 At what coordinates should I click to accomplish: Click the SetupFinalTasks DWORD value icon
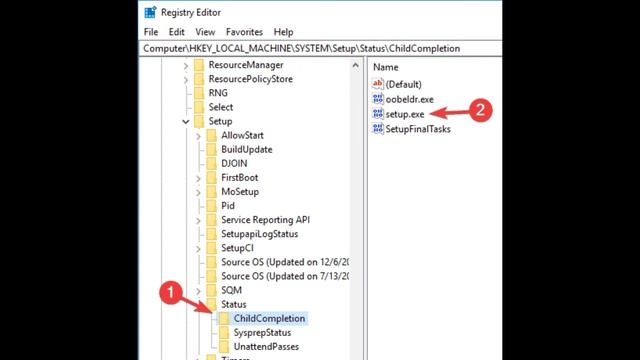click(378, 129)
